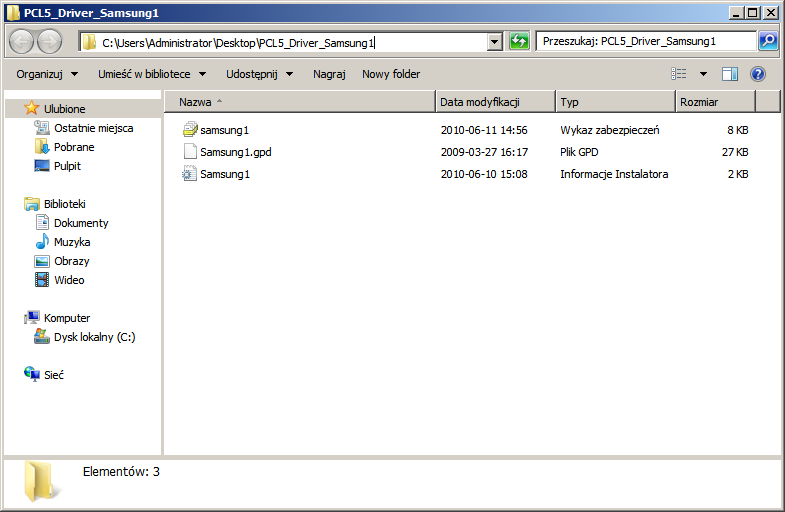Click the search magnifier button
This screenshot has height=512, width=785.
click(768, 41)
